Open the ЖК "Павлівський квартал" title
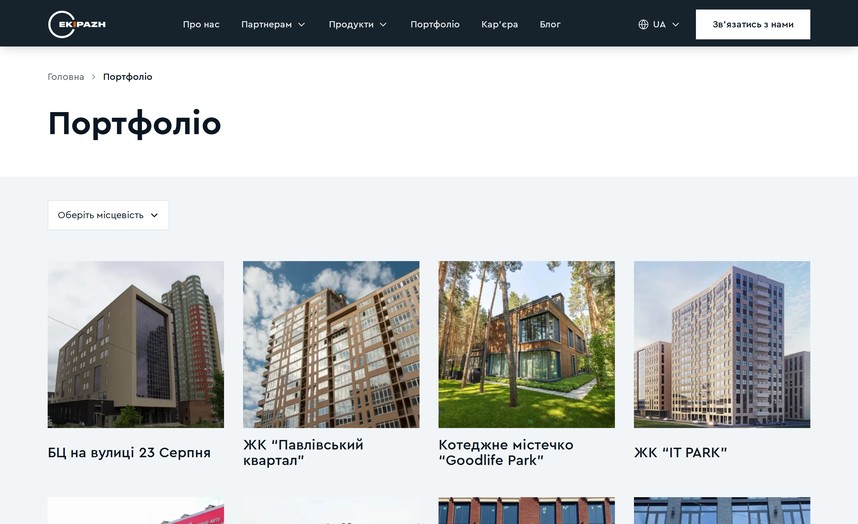This screenshot has width=858, height=524. (x=303, y=452)
